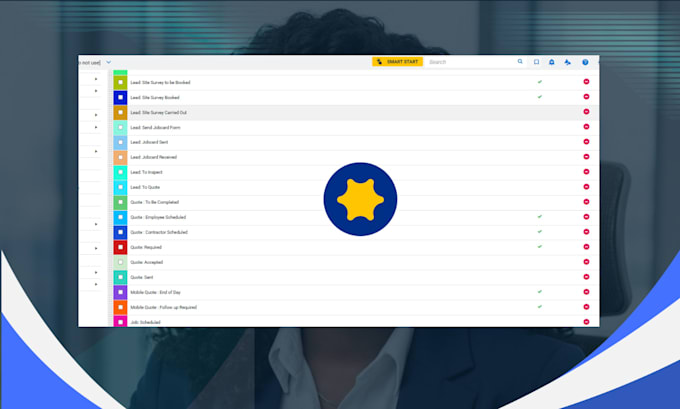Click orange-brown swatch of 'Lead: Site Survey Carried Out'
The width and height of the screenshot is (680, 409).
(121, 112)
